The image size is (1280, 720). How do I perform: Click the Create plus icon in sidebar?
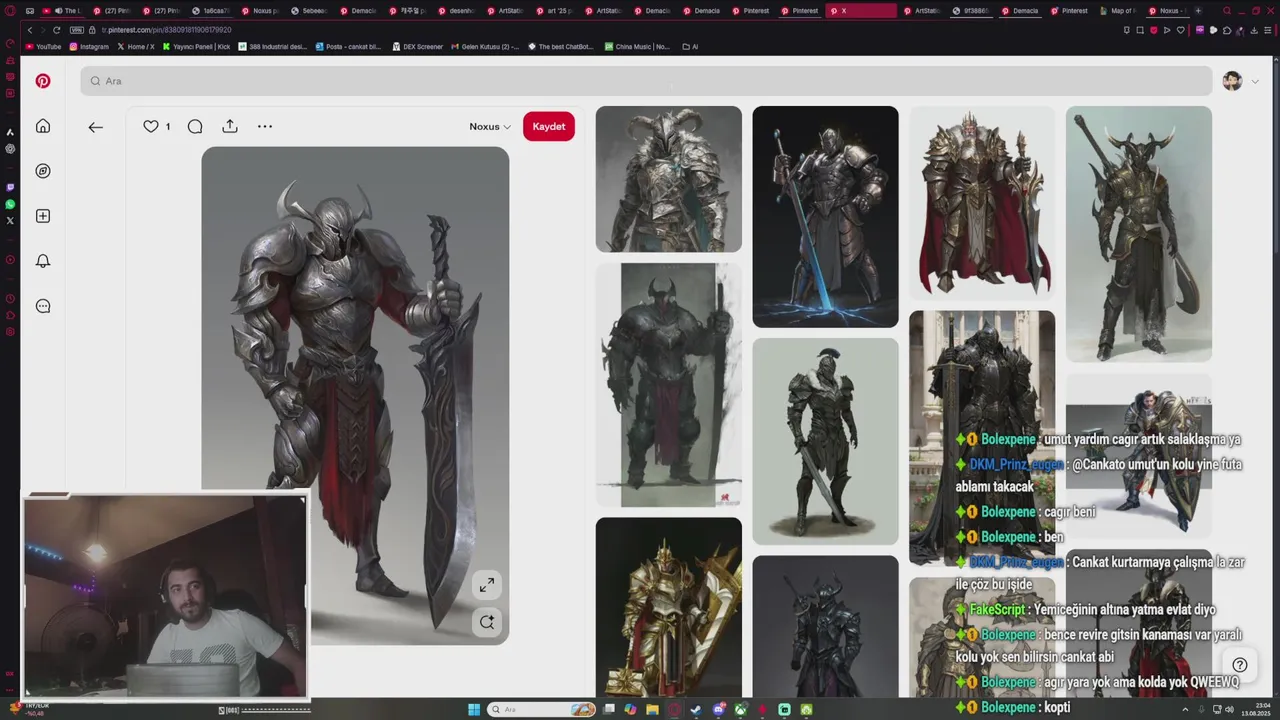point(43,216)
